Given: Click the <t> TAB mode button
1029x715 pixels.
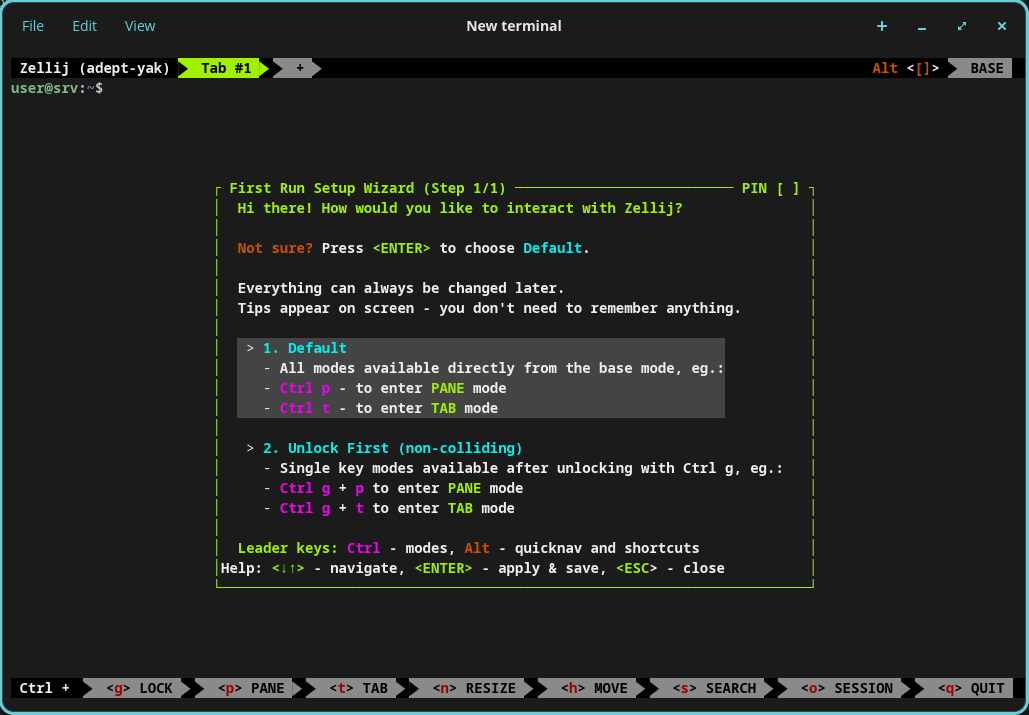Looking at the screenshot, I should coord(358,688).
